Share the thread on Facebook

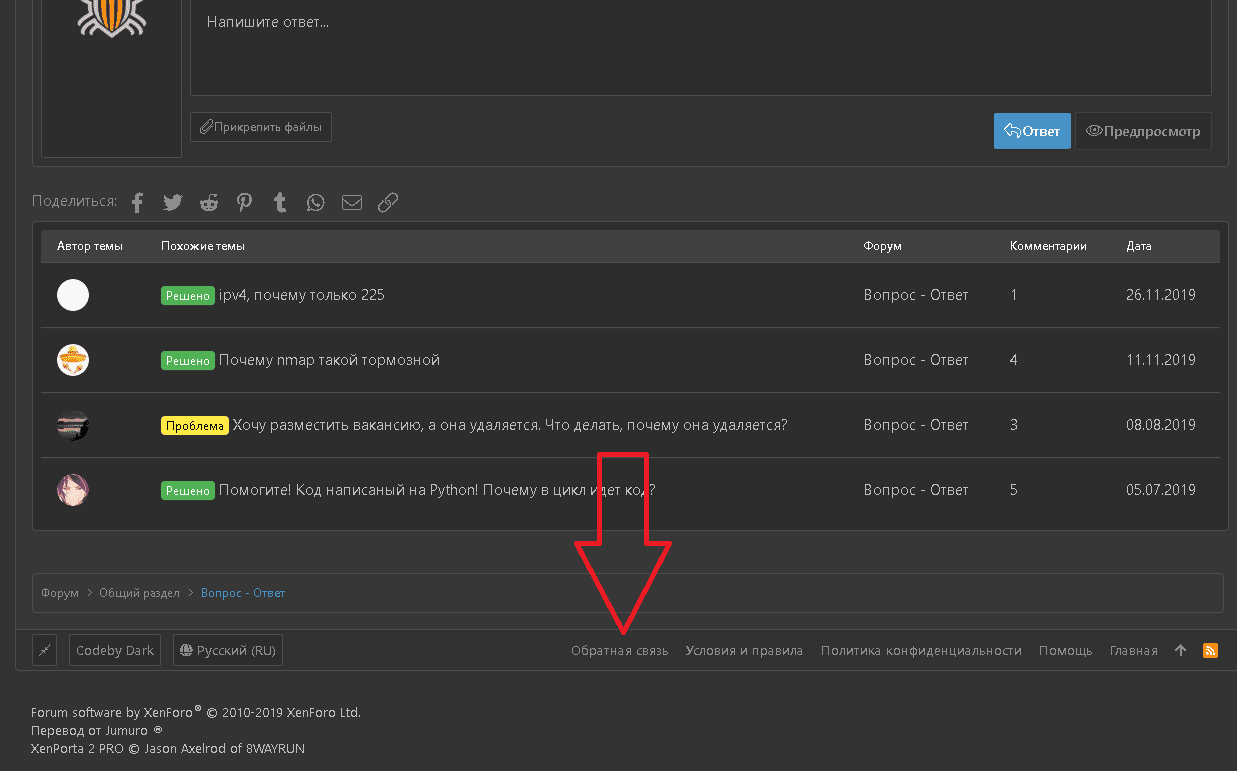click(138, 203)
